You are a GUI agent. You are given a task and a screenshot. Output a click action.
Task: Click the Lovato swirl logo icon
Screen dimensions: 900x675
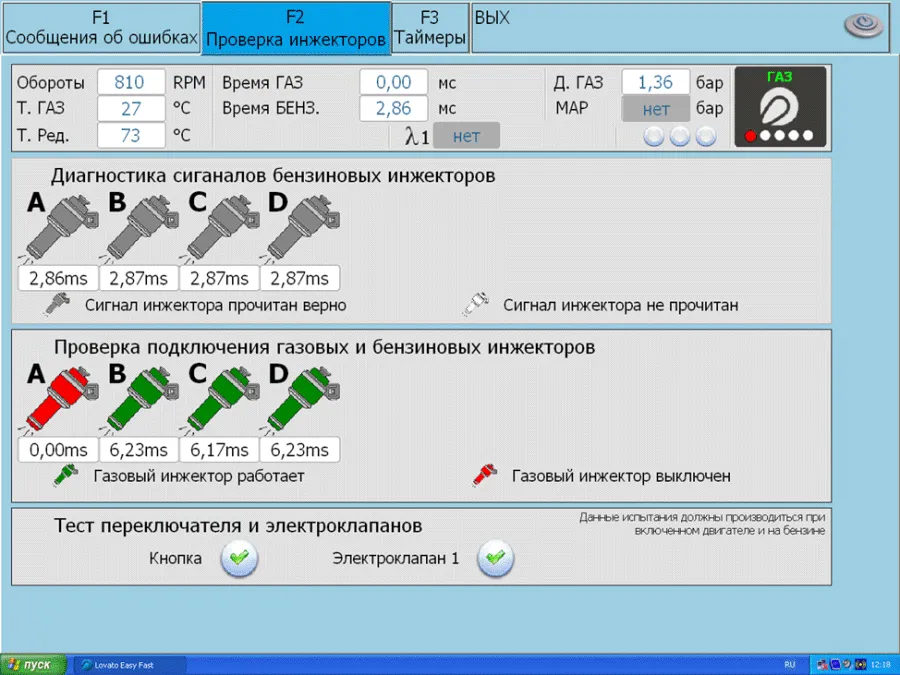863,25
